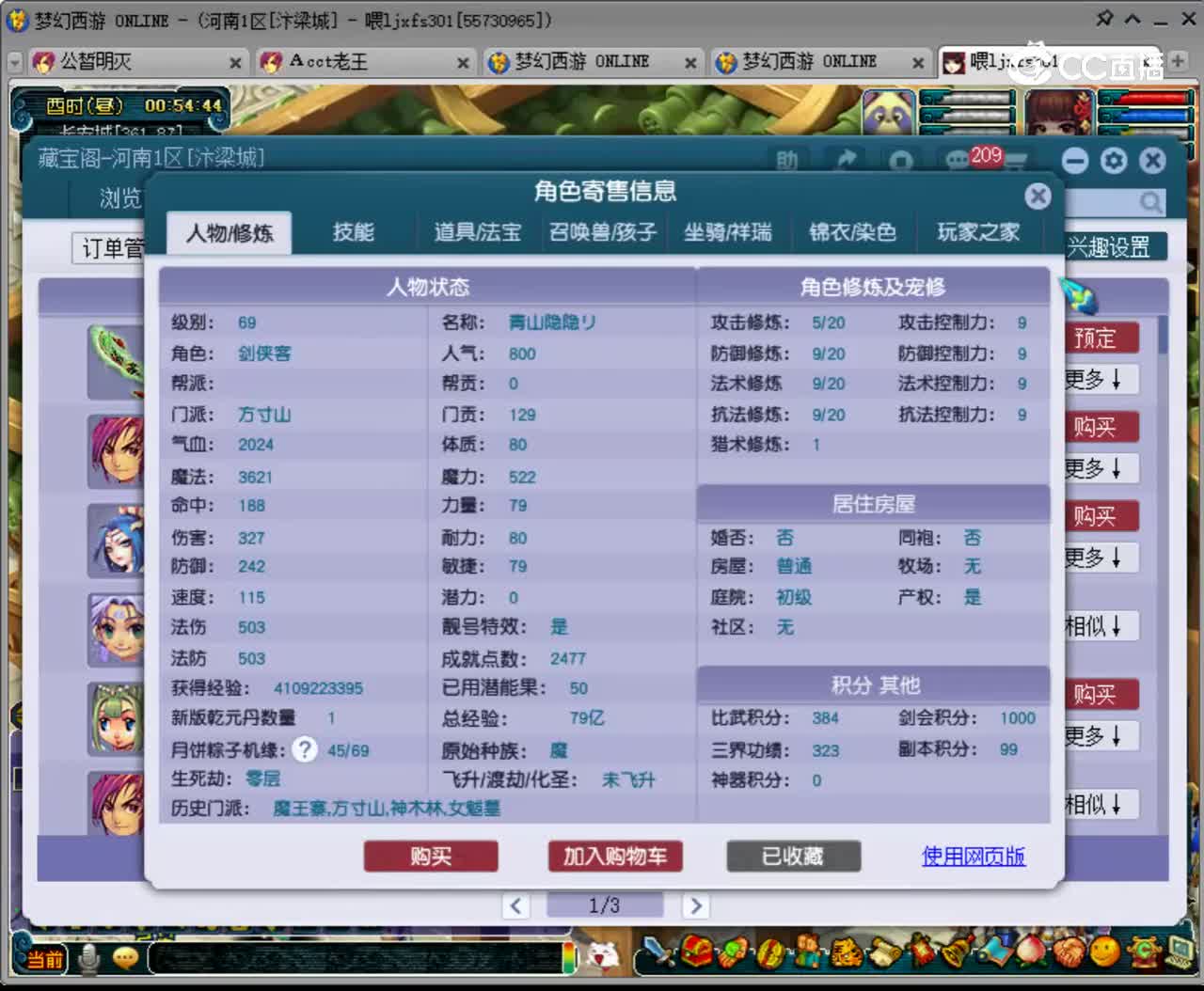Open the handshake friends icon

click(1069, 952)
